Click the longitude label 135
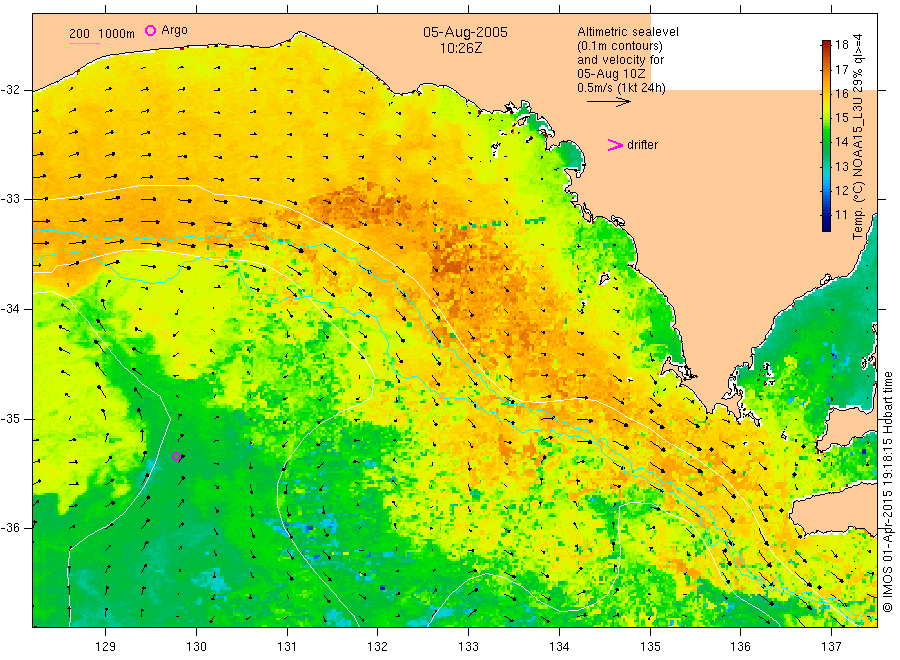The image size is (900, 660). pos(650,647)
